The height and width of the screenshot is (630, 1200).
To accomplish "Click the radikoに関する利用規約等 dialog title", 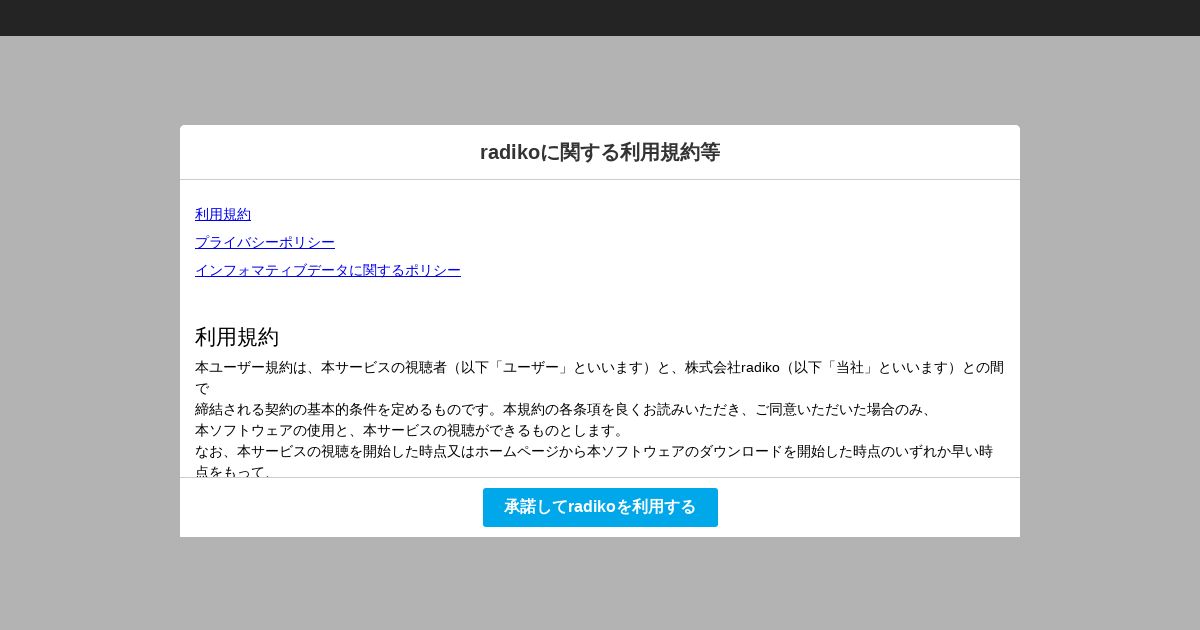I will click(x=600, y=152).
